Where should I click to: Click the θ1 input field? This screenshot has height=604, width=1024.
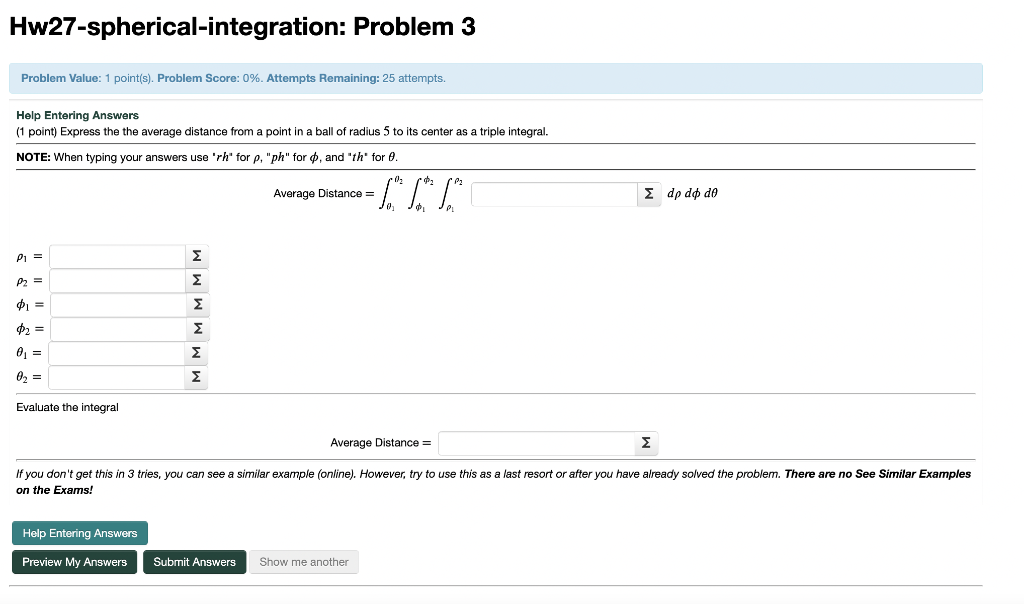click(115, 352)
